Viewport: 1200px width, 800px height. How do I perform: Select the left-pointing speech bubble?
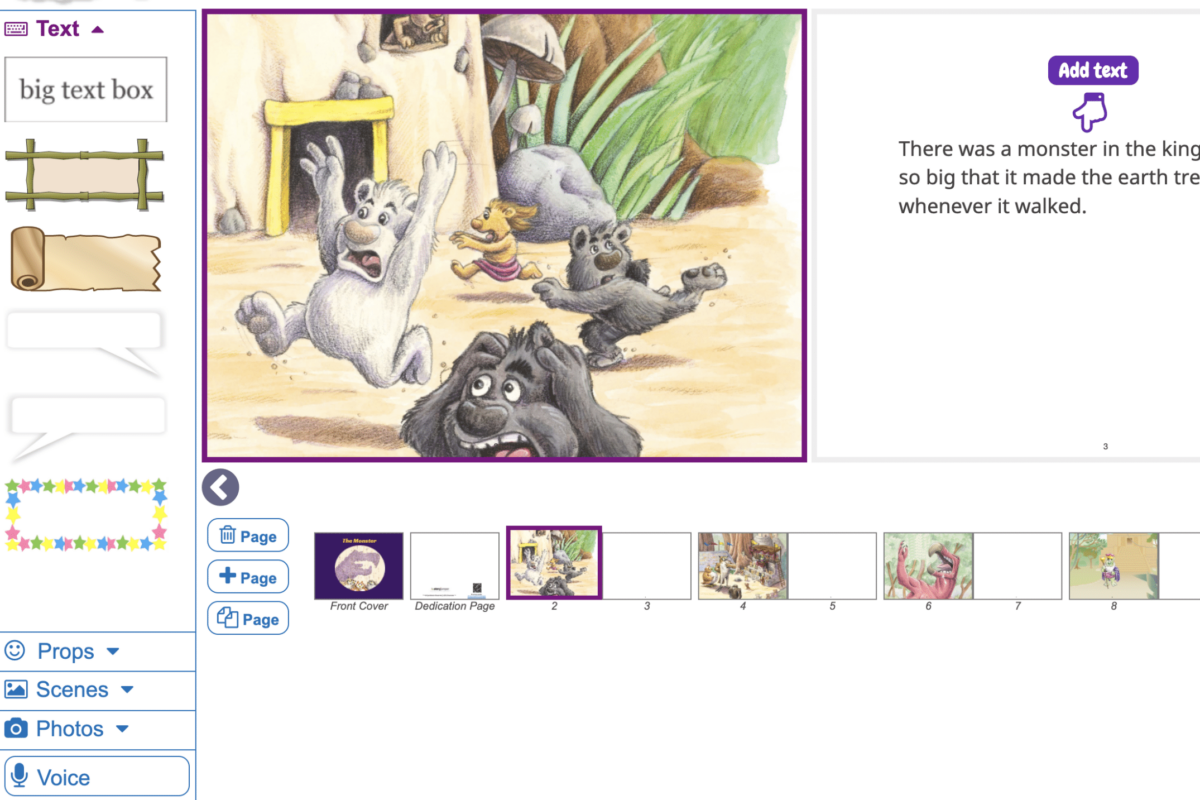click(x=87, y=427)
